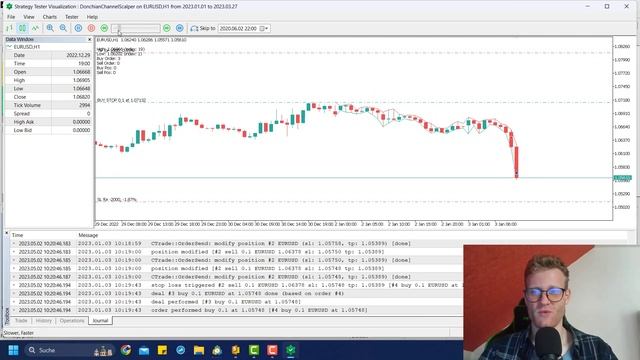Open Mail app from taskbar
Screen dimensions: 640x360
144,350
